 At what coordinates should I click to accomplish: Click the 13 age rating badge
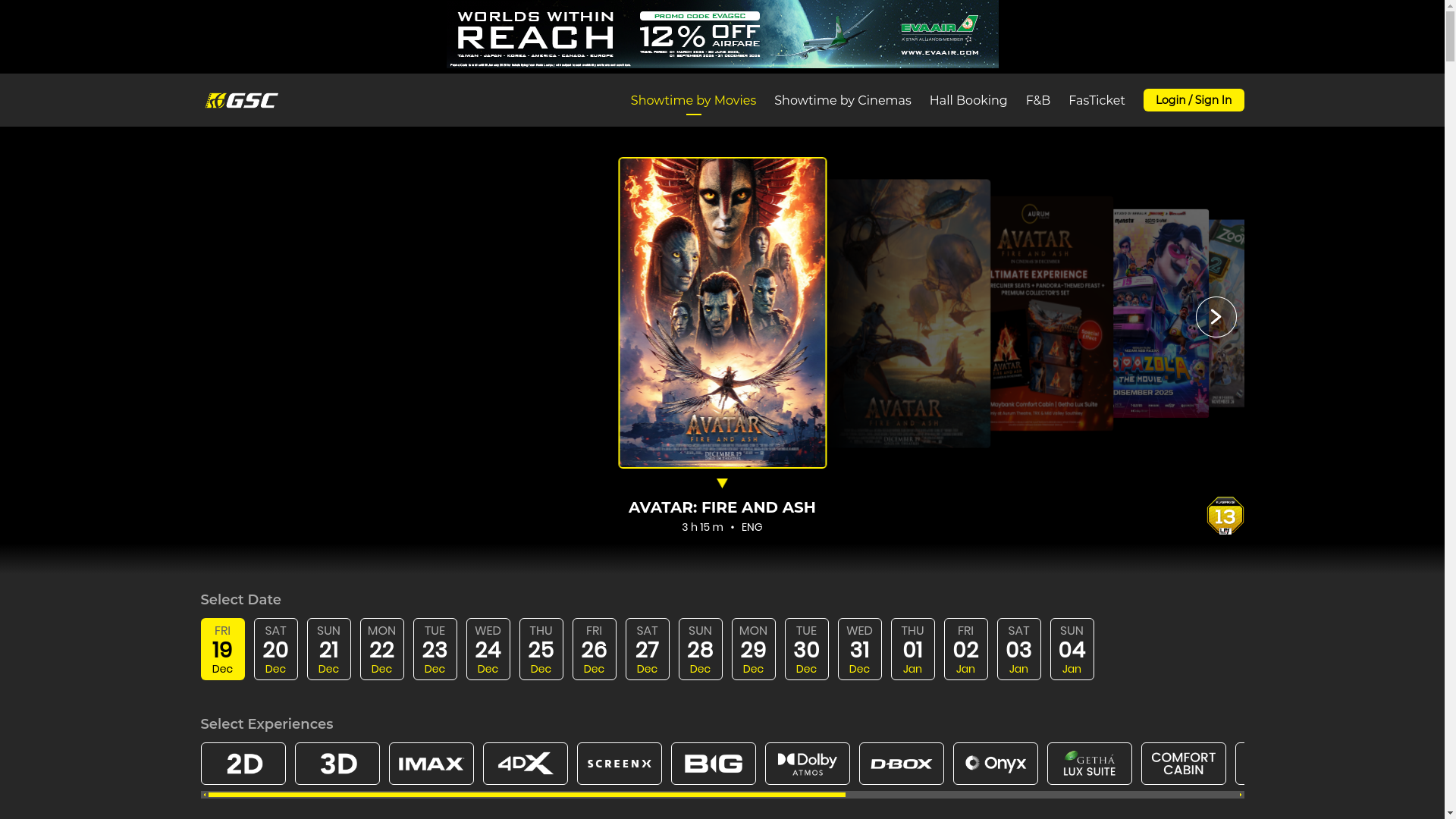pos(1225,516)
